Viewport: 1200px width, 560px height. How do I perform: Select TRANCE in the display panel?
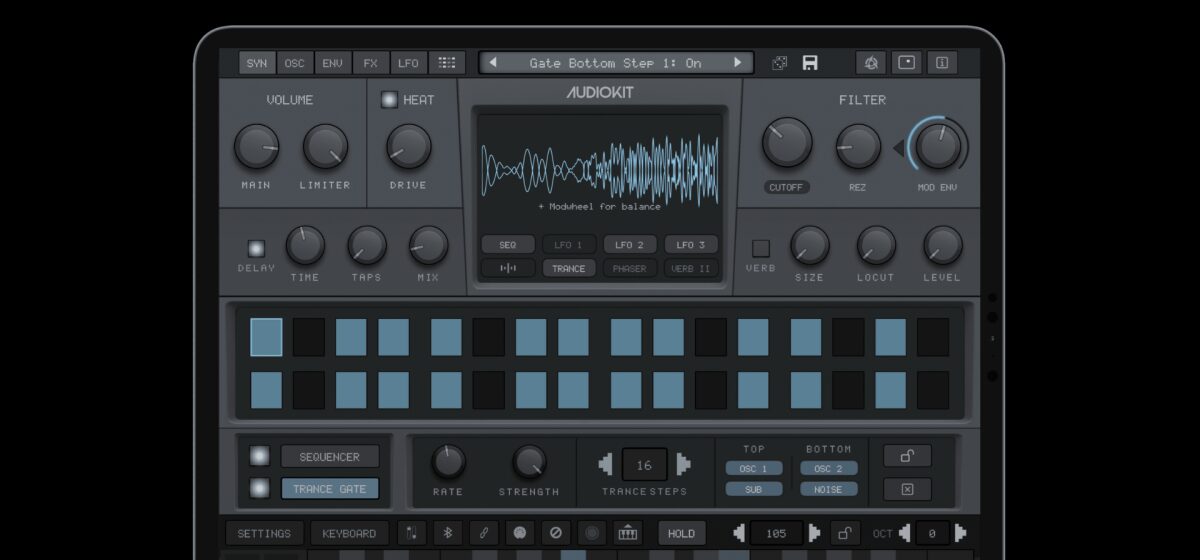tap(569, 268)
